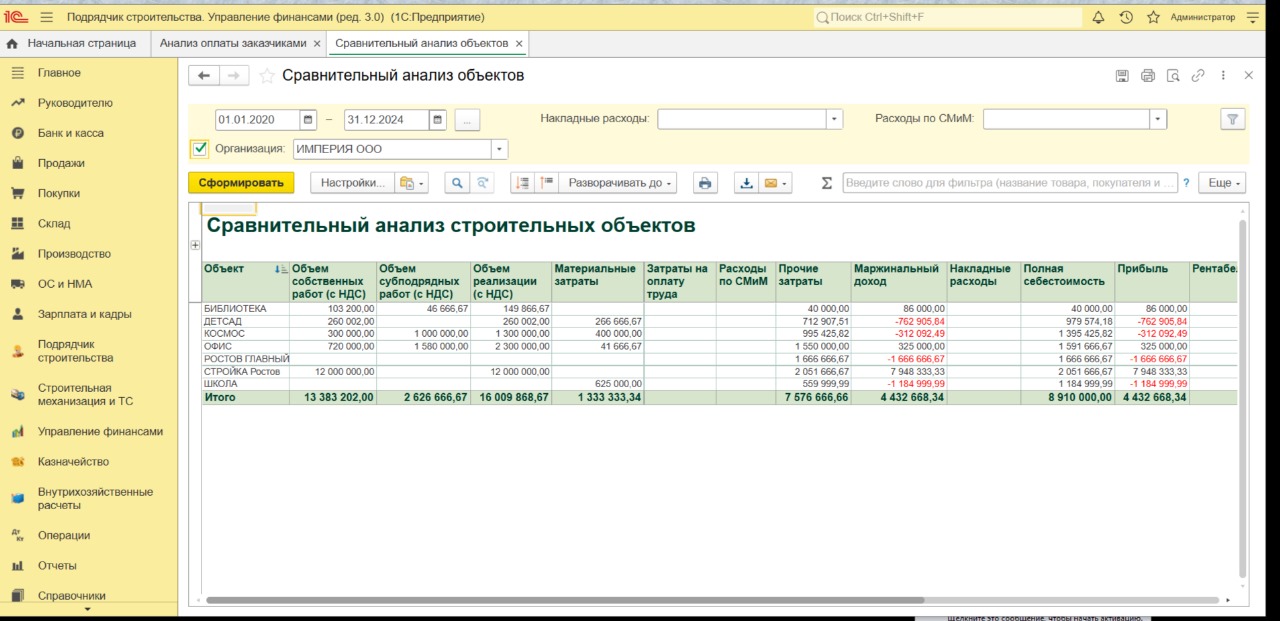Click the save report download icon

[746, 183]
